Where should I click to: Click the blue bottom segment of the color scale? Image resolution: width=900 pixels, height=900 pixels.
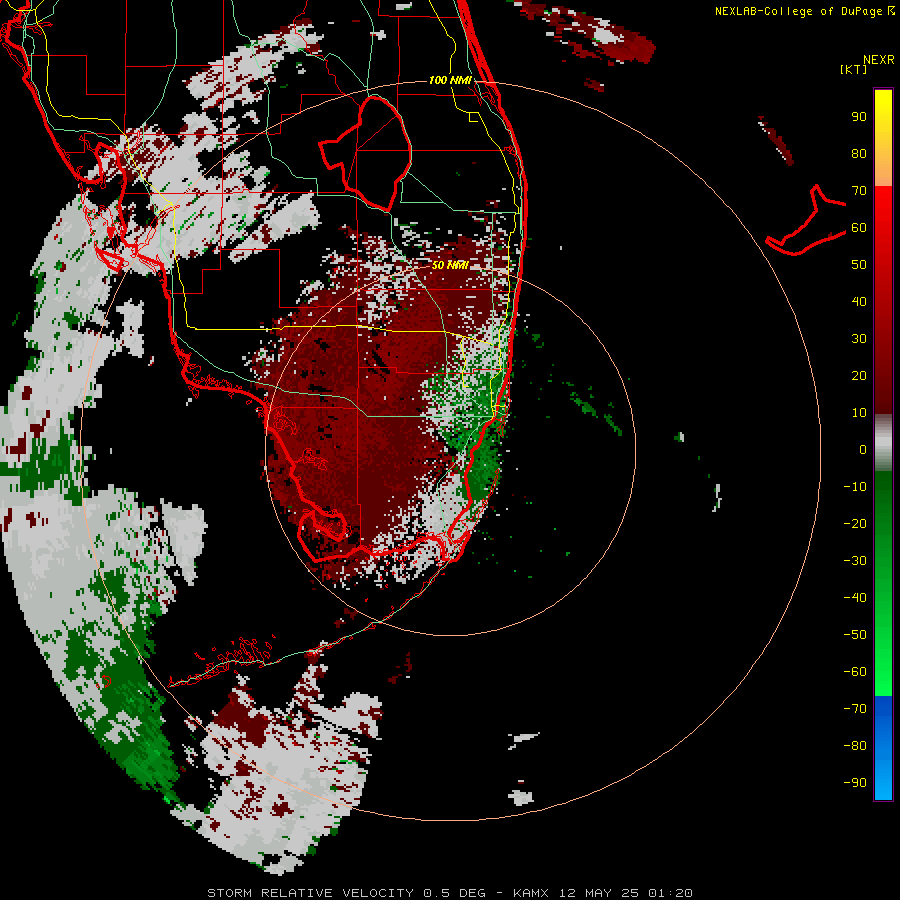click(883, 748)
